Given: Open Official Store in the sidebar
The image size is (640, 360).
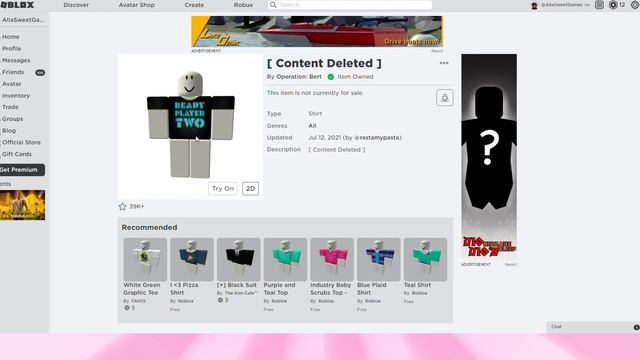Looking at the screenshot, I should click(21, 142).
